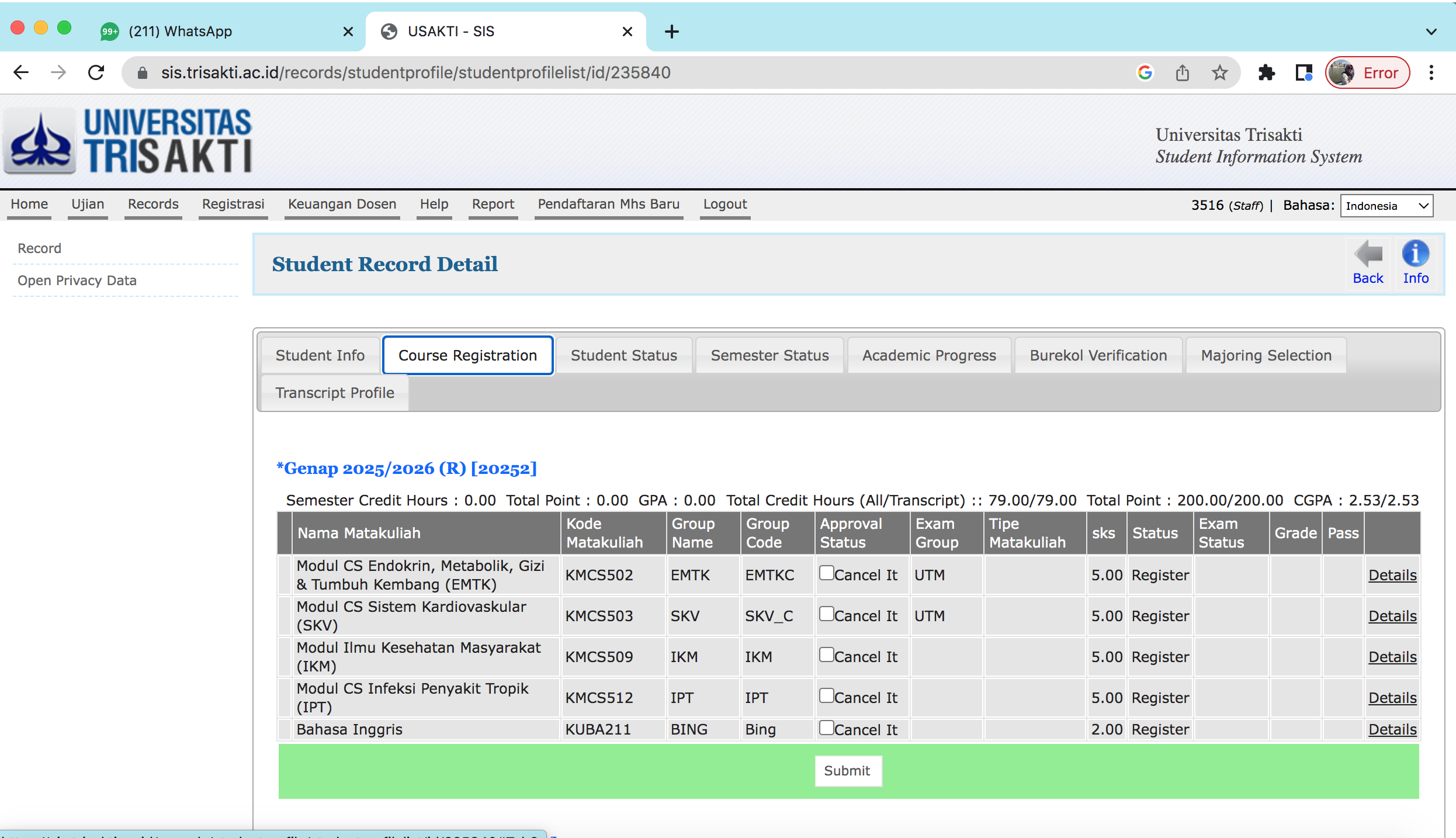Open the Registrasi menu
The width and height of the screenshot is (1456, 838).
233,204
